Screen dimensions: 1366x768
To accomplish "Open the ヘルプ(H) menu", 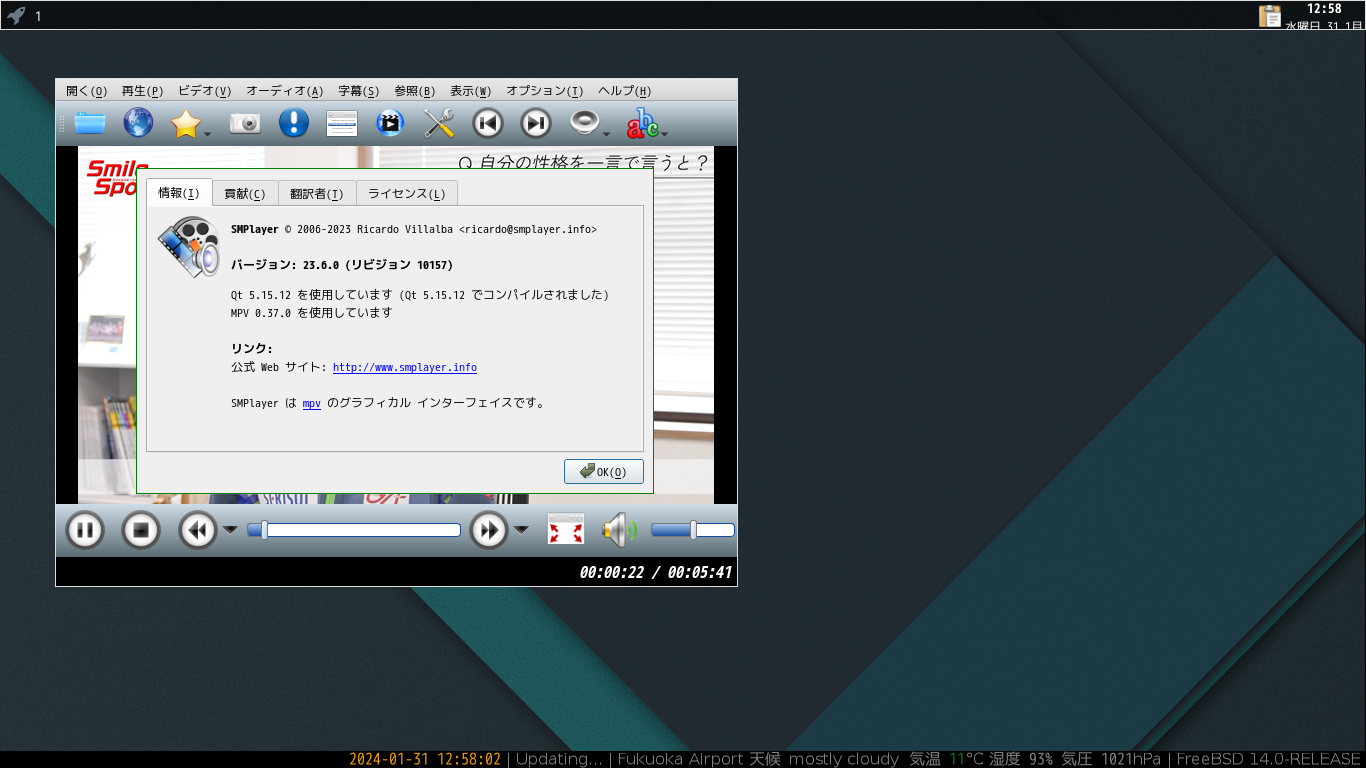I will click(x=625, y=91).
